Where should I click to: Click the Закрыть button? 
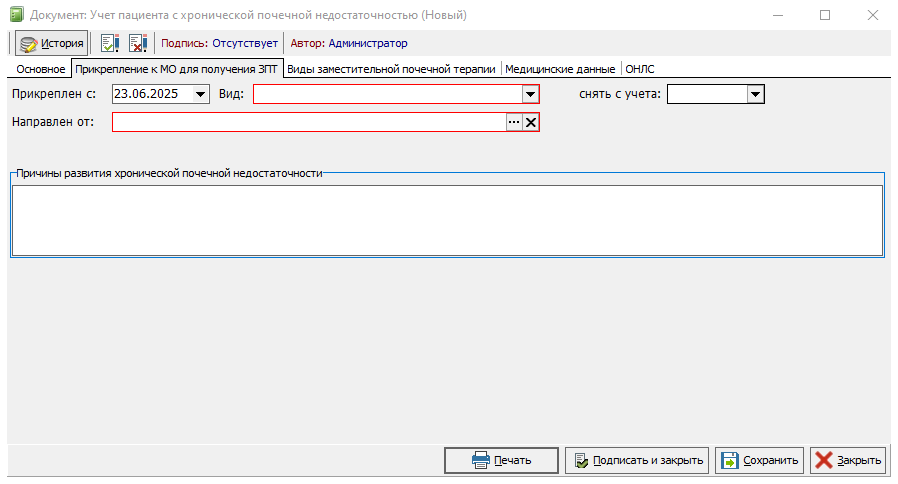click(x=848, y=461)
